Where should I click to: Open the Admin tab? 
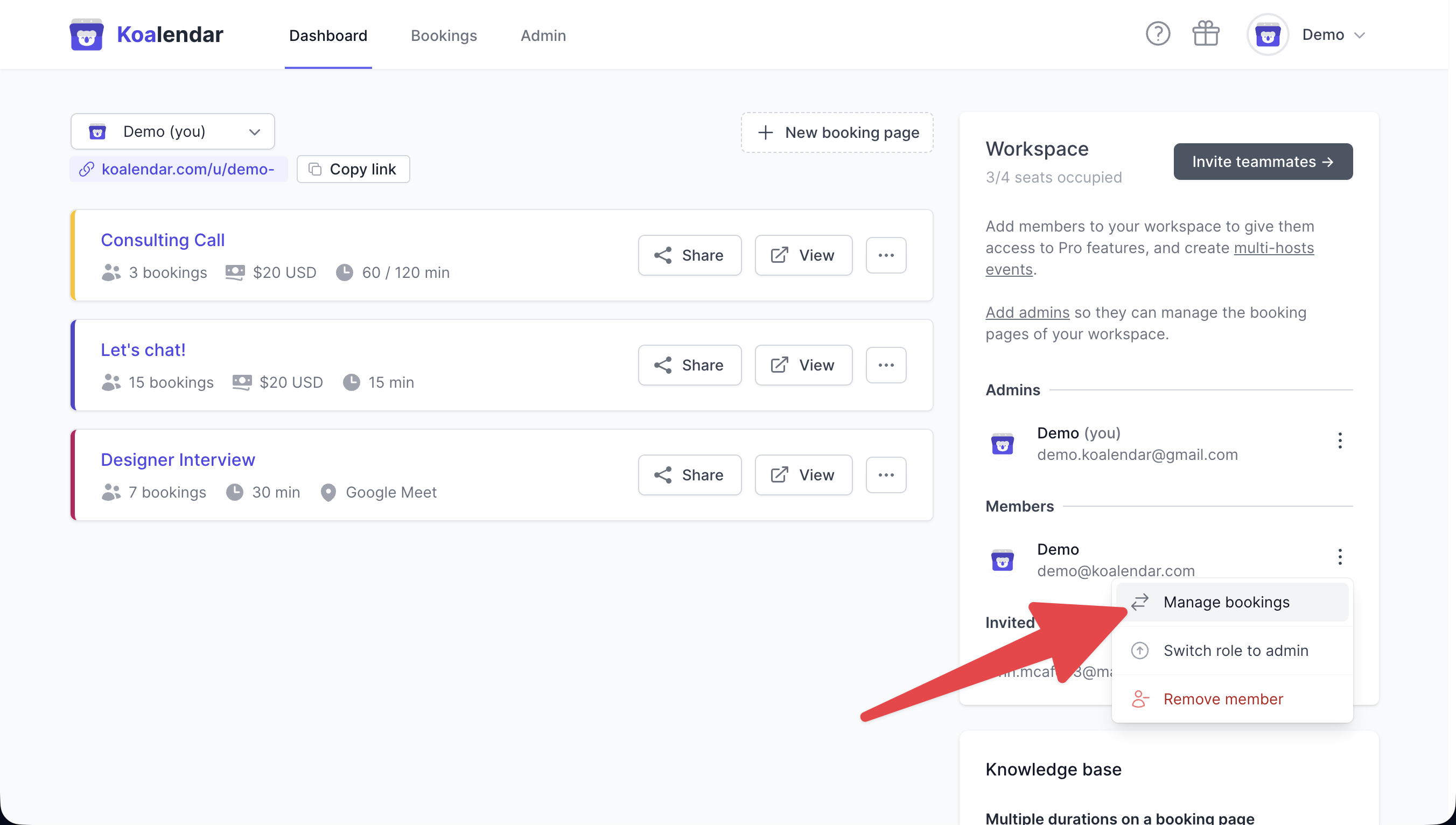[x=543, y=36]
